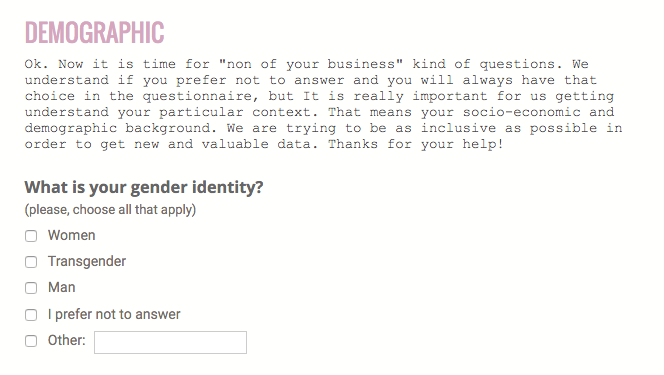664x375 pixels.
Task: Click the 'Thanks for your help!' sentence
Action: pyautogui.click(x=416, y=144)
